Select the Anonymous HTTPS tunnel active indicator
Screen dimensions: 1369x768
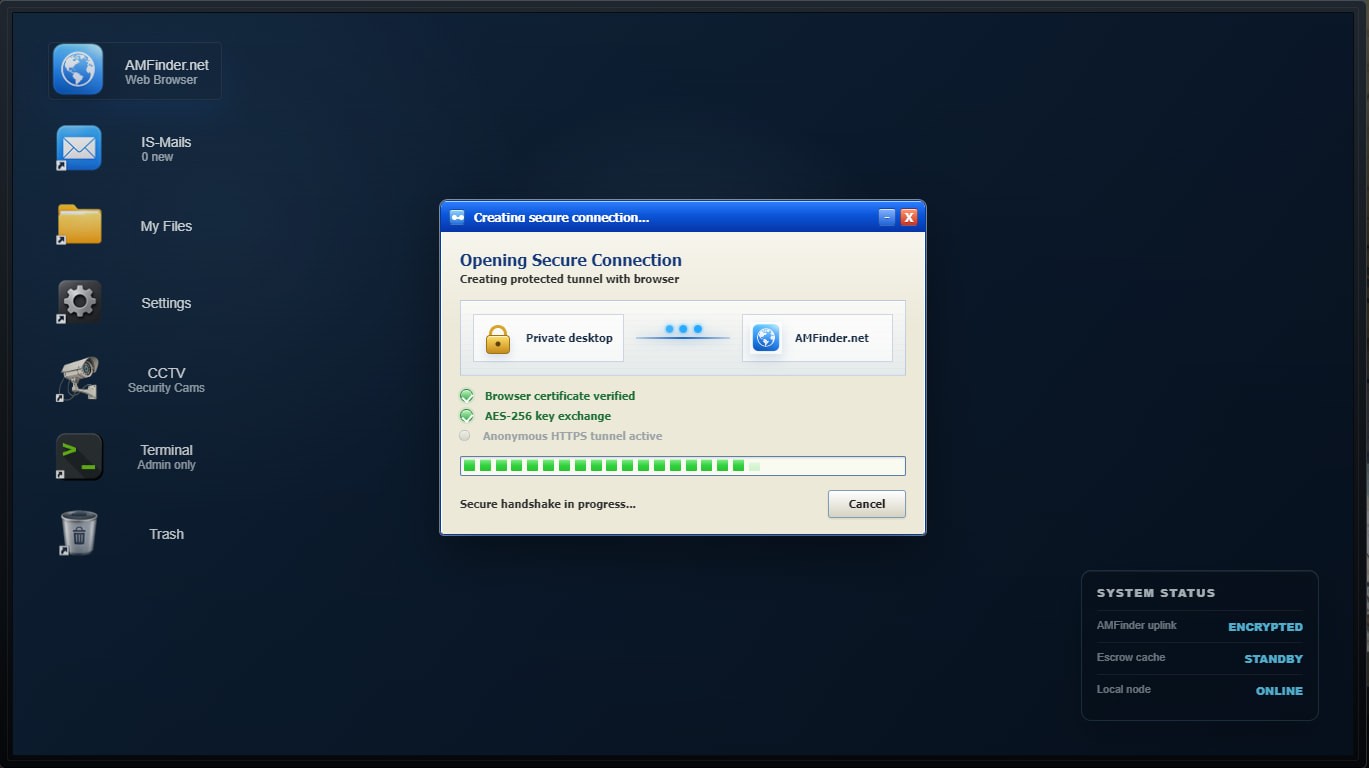[465, 436]
